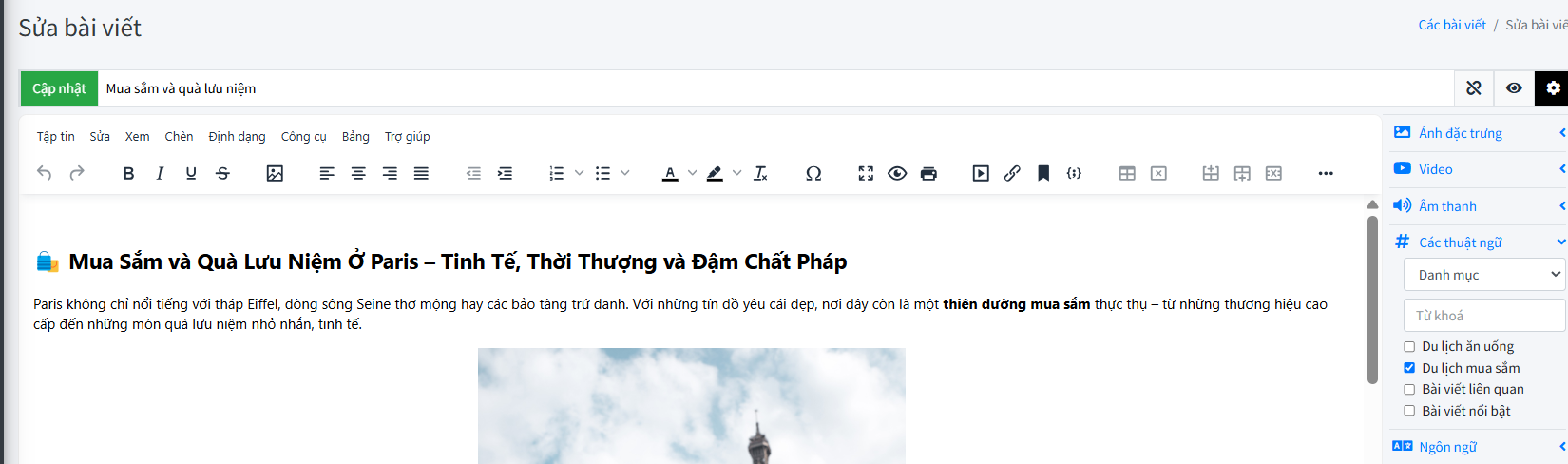1568x464 pixels.
Task: Align text to the left
Action: click(327, 173)
